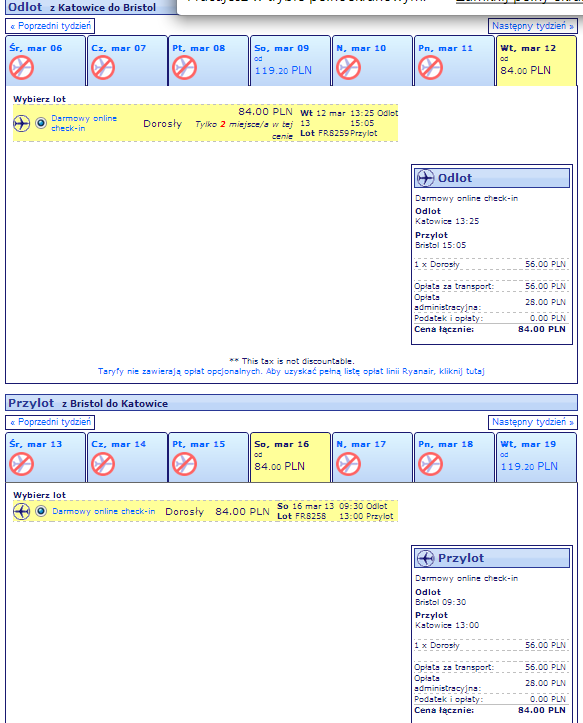Click 'Lot FR8259' flight number text

[324, 133]
